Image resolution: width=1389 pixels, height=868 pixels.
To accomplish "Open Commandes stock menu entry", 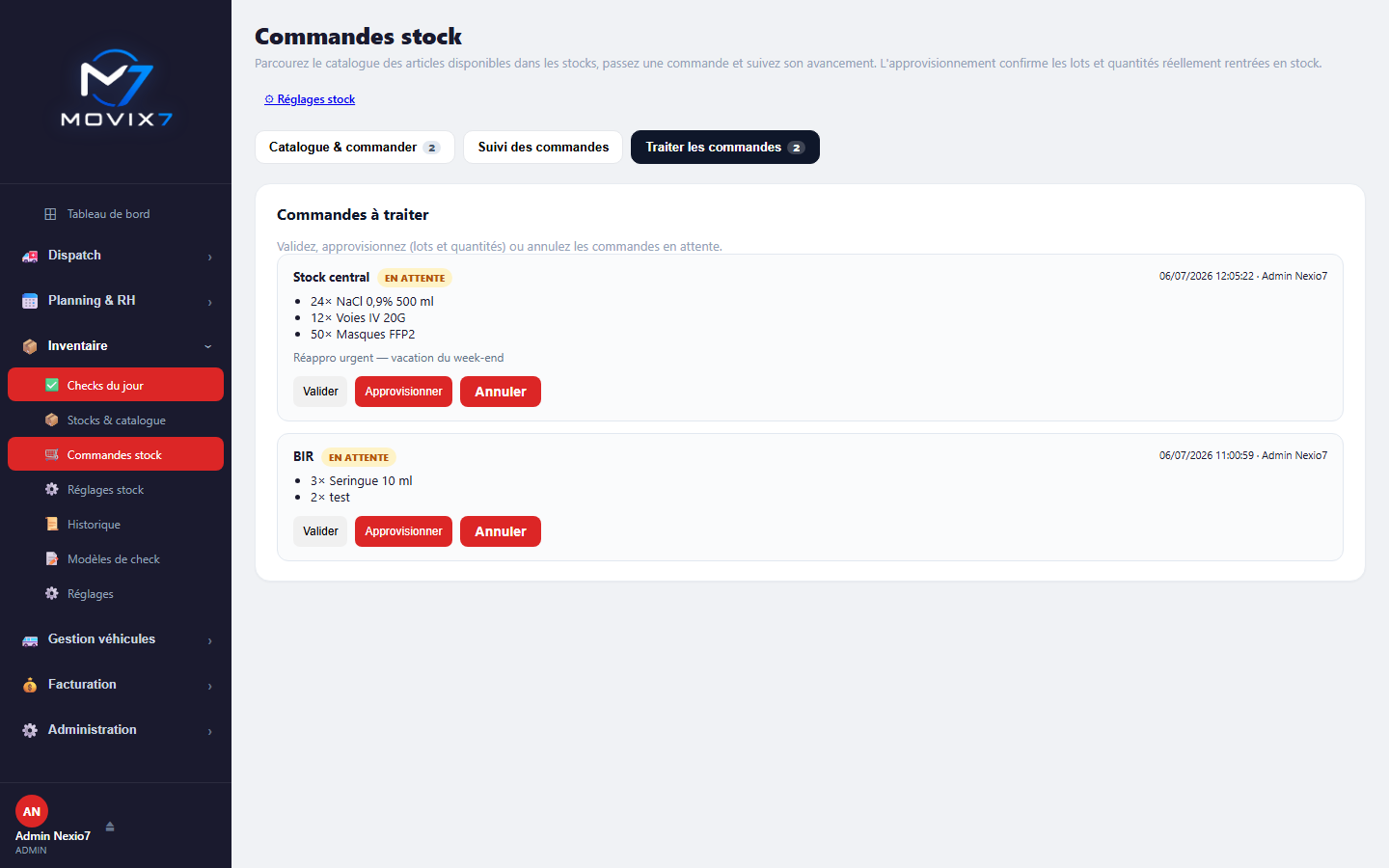I will click(116, 454).
